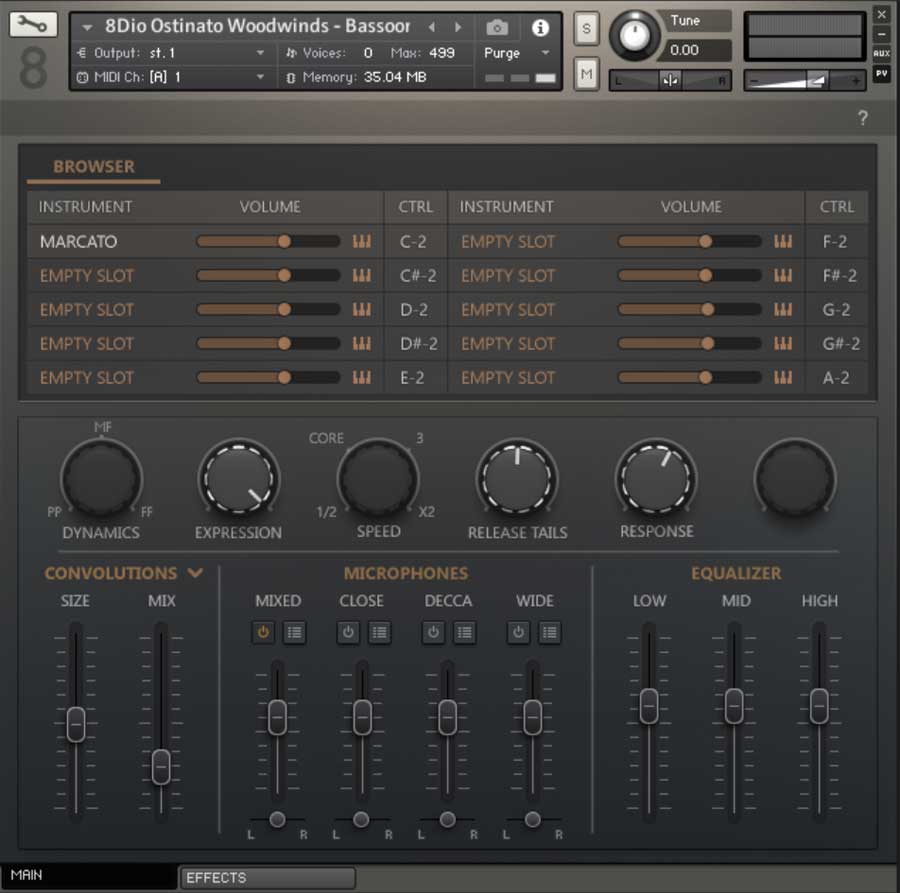
Task: Expand the CONVOLUTIONS chevron
Action: 195,573
